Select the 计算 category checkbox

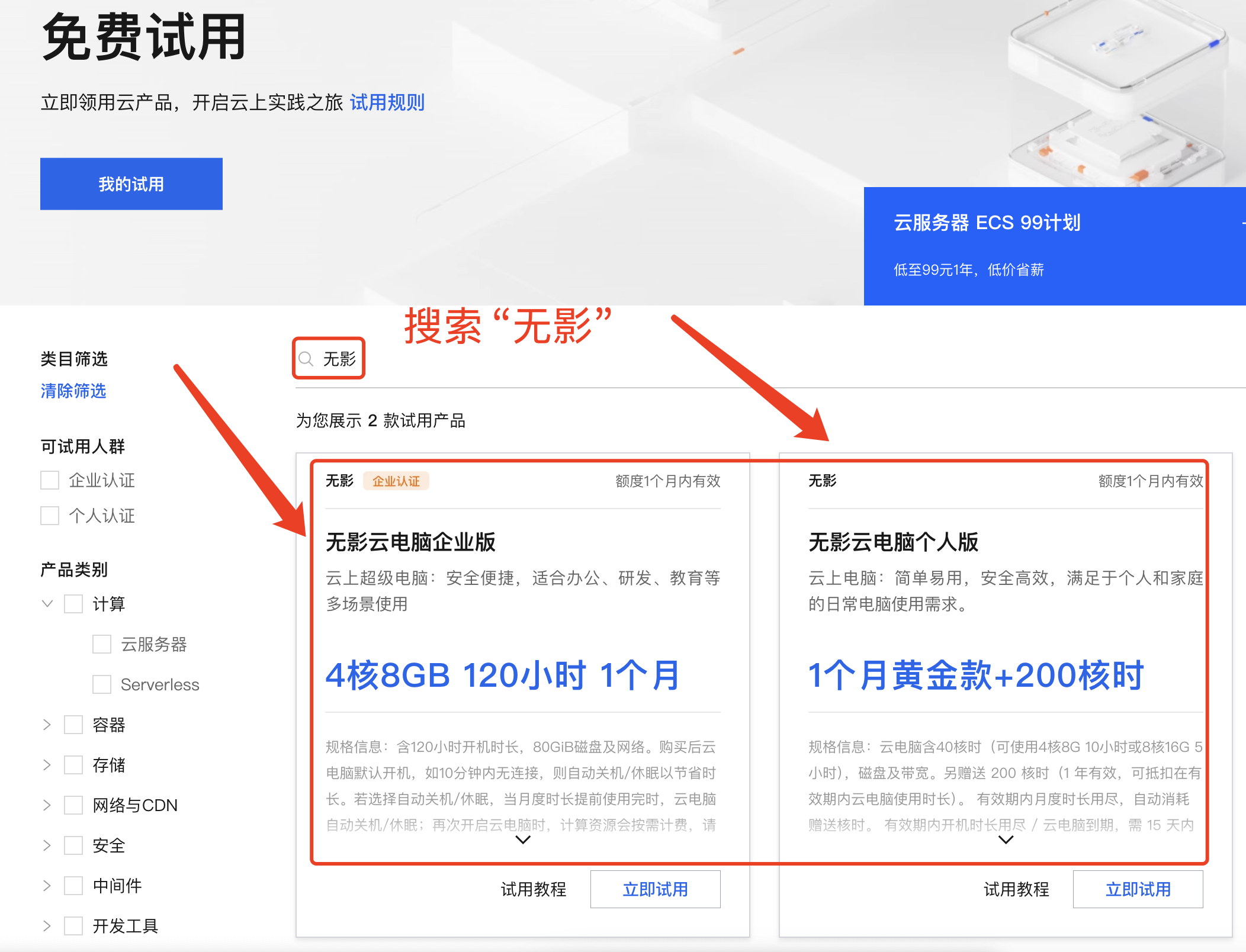tap(73, 604)
